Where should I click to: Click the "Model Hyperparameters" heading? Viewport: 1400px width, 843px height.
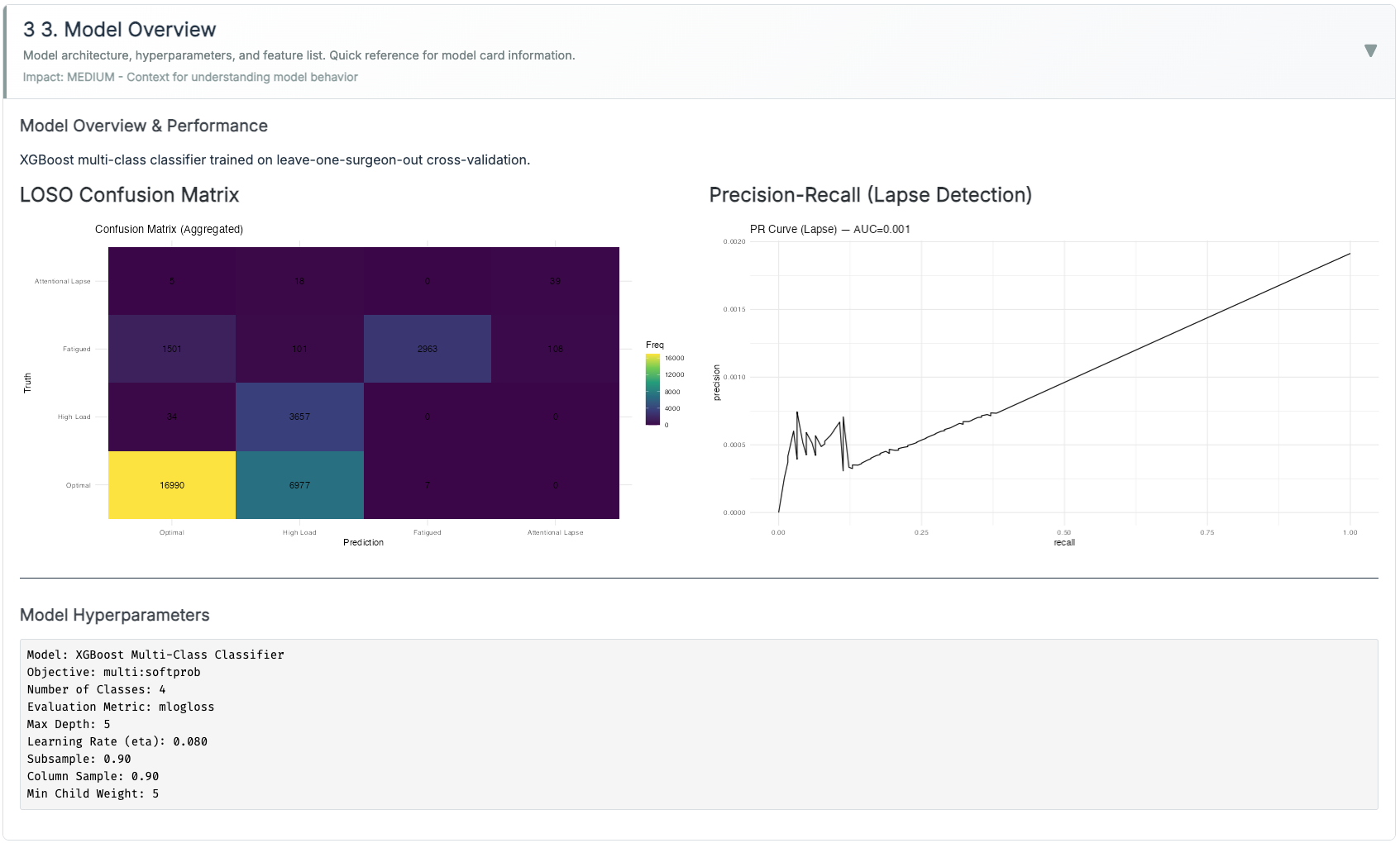tap(114, 615)
